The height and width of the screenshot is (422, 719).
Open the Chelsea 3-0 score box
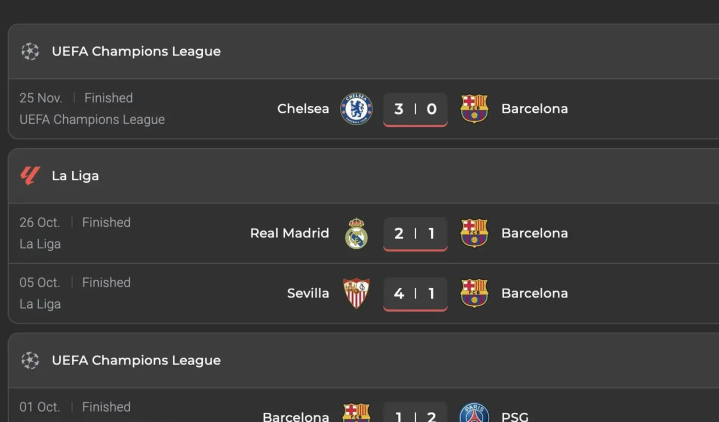pyautogui.click(x=415, y=109)
